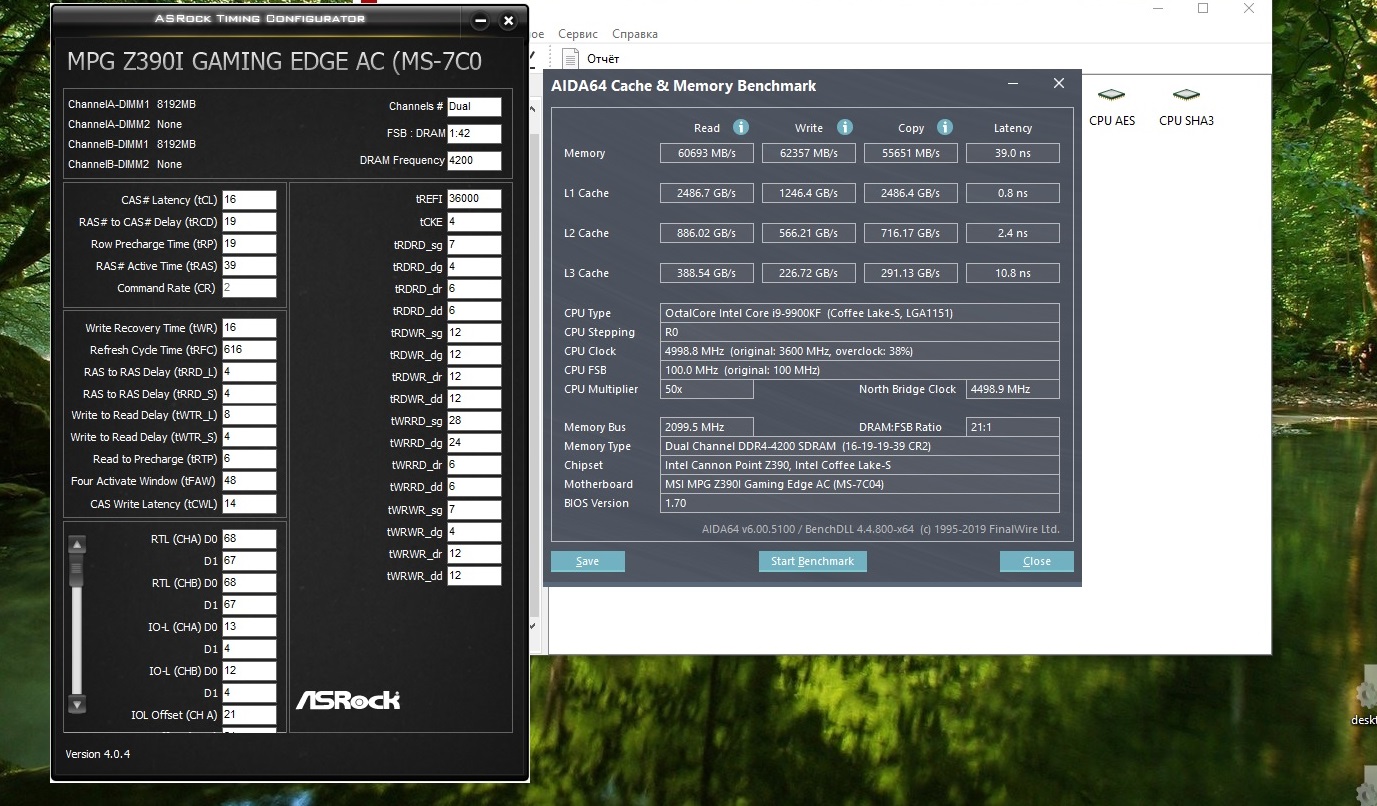This screenshot has height=806, width=1377.
Task: Click the L2 Cache Write value 566.21 GB/s
Action: [x=809, y=233]
